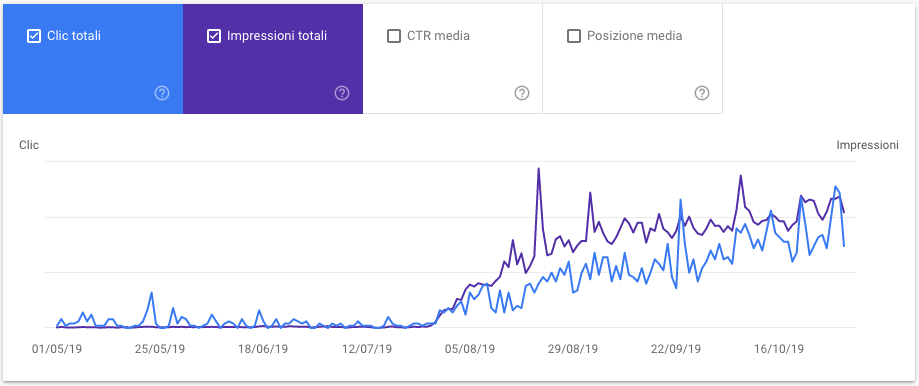This screenshot has width=919, height=386.
Task: Select the blue Clic totali card
Action: [x=93, y=59]
